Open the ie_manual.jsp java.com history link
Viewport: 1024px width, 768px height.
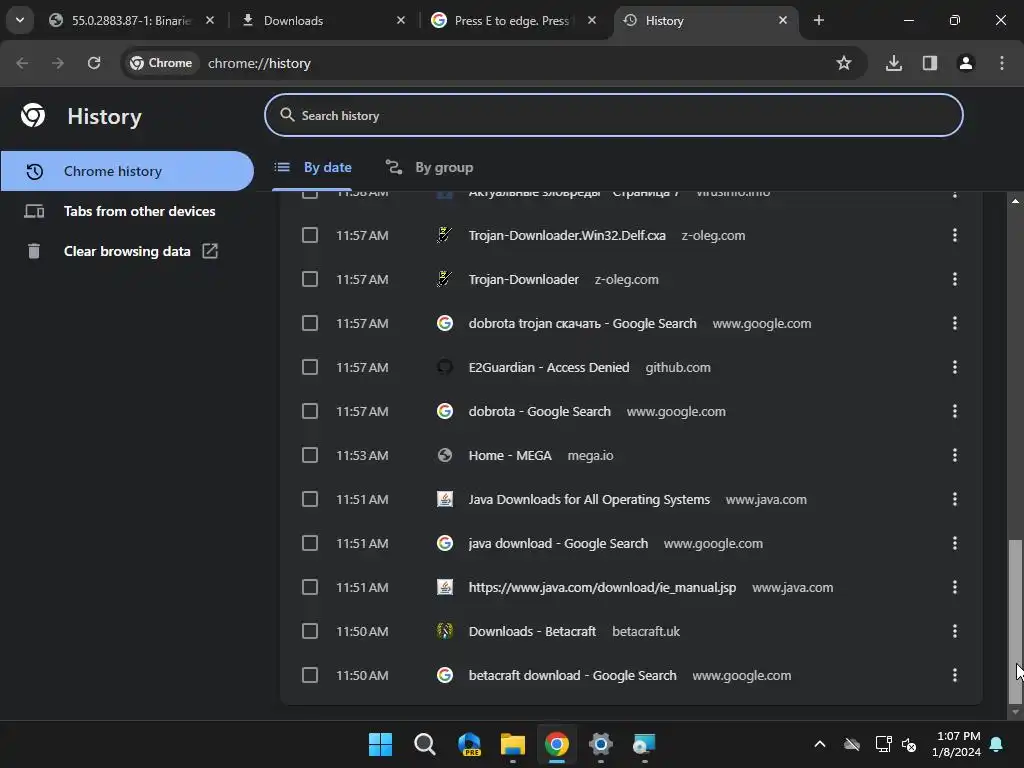(x=602, y=587)
